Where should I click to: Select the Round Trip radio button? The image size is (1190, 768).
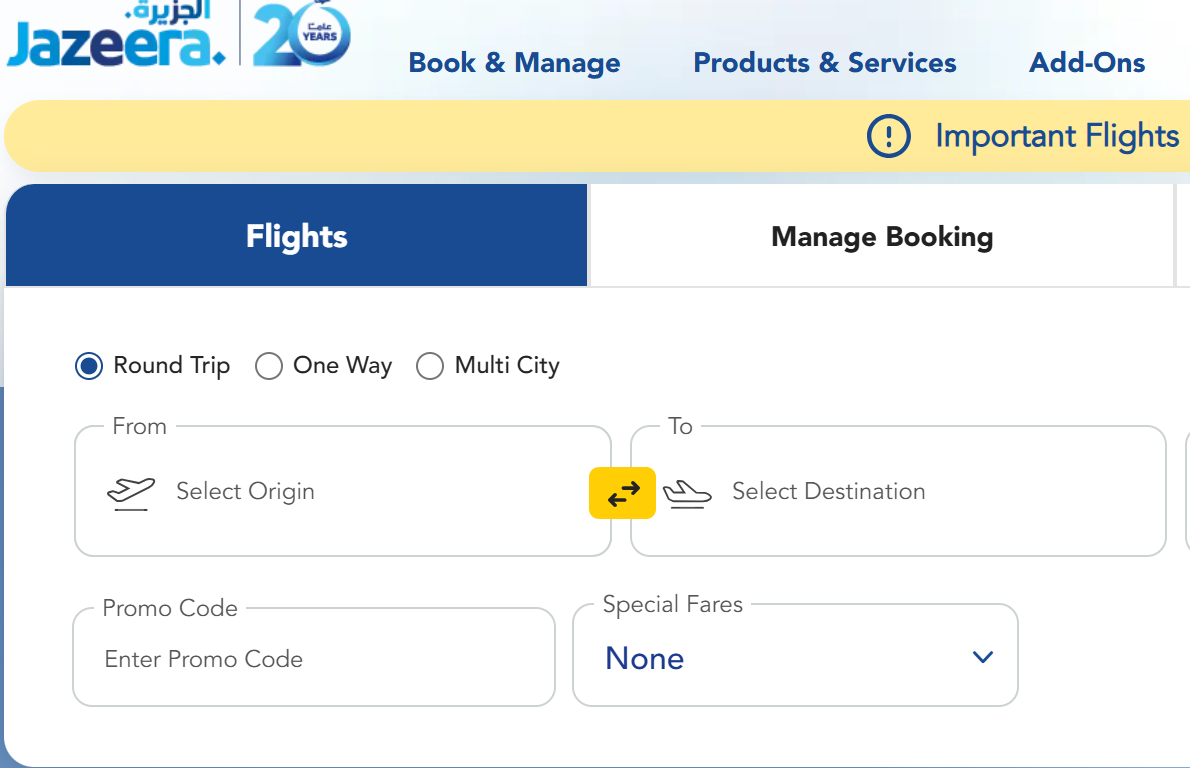[89, 366]
